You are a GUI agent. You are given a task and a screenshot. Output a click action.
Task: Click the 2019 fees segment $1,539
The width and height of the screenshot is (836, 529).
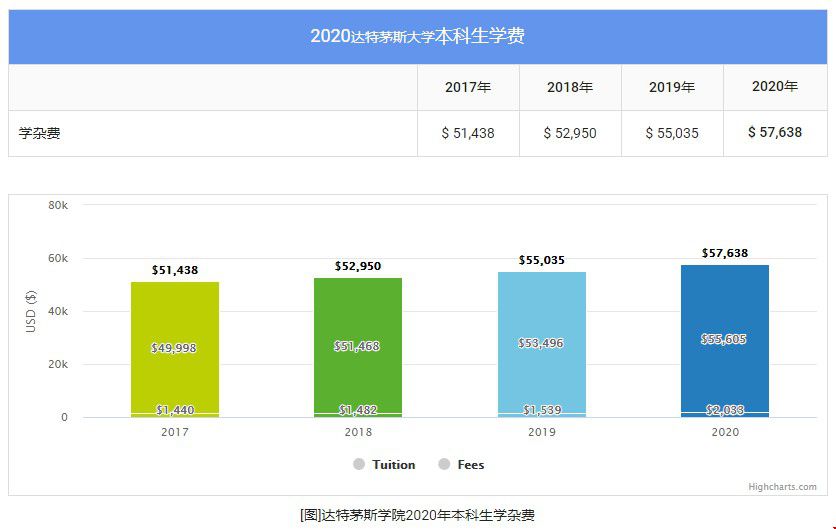(542, 415)
